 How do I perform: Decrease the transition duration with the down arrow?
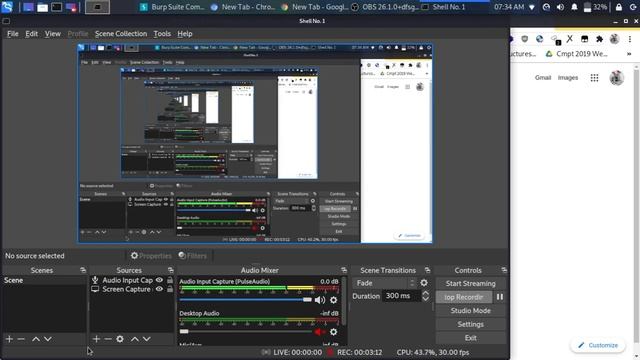426,299
